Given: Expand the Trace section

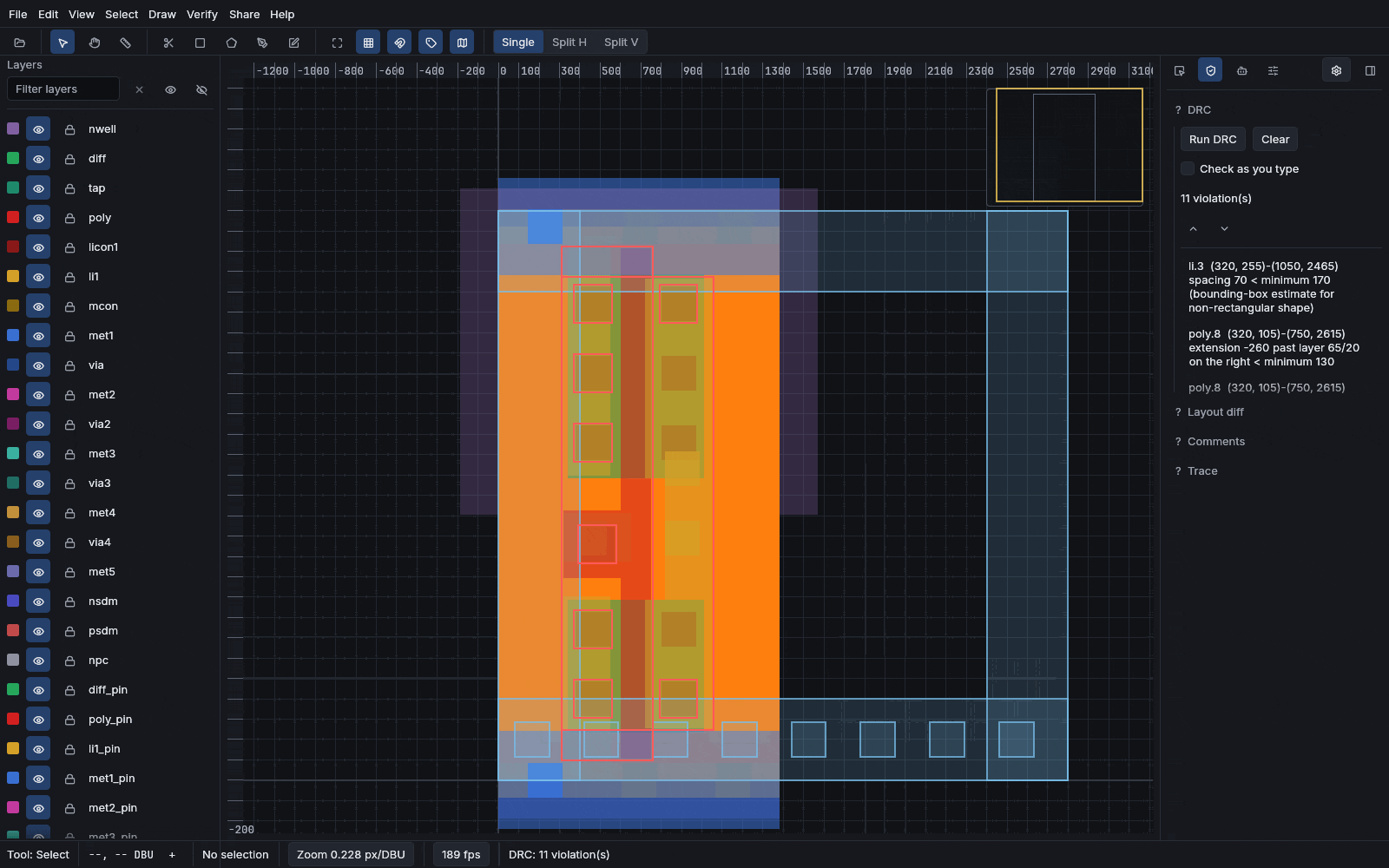Looking at the screenshot, I should pyautogui.click(x=1196, y=471).
